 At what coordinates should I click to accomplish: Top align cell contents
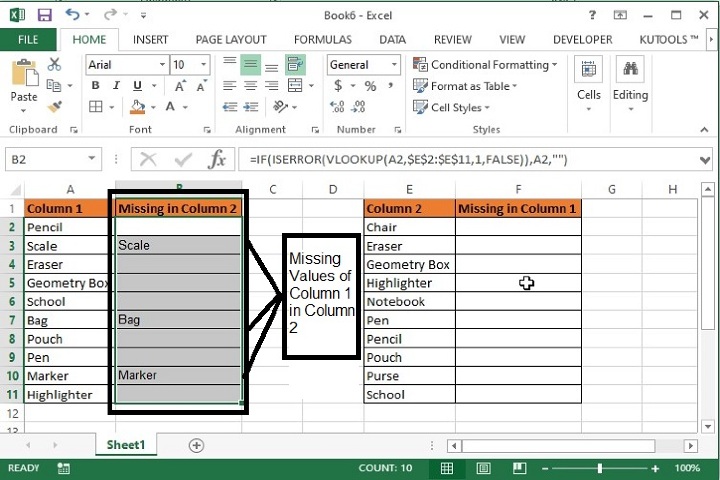[x=230, y=64]
